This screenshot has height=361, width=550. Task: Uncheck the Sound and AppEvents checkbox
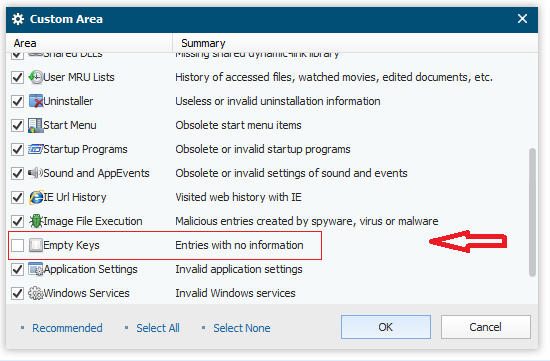[18, 173]
